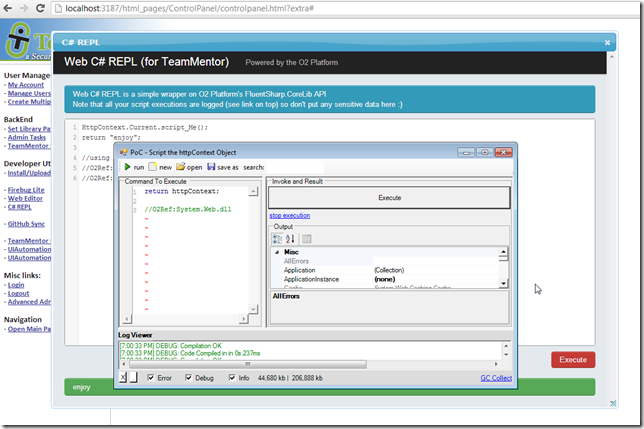Open the My Account link

coord(25,85)
